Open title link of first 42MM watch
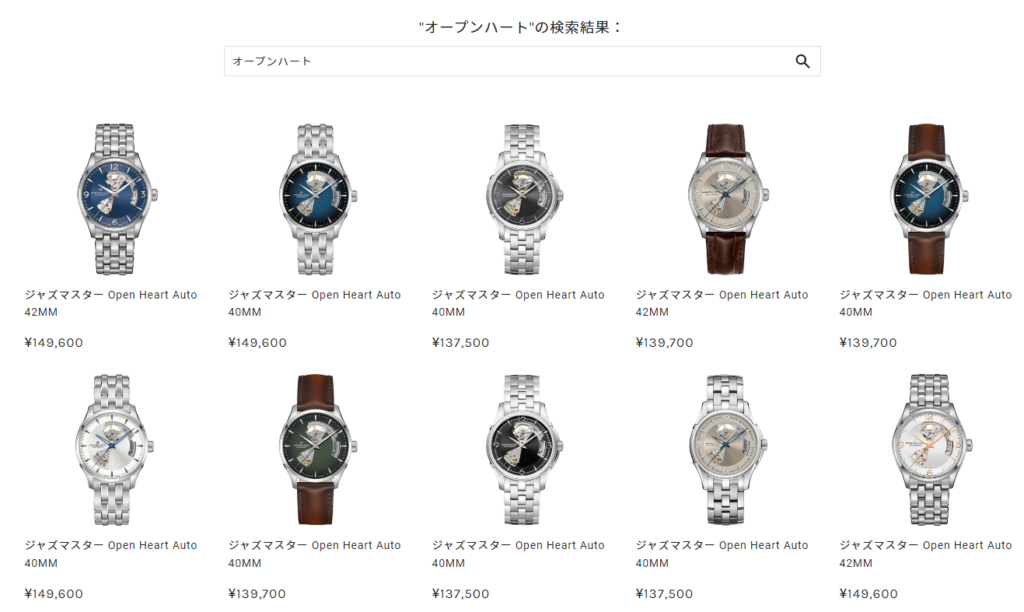The image size is (1024, 612). [x=111, y=303]
